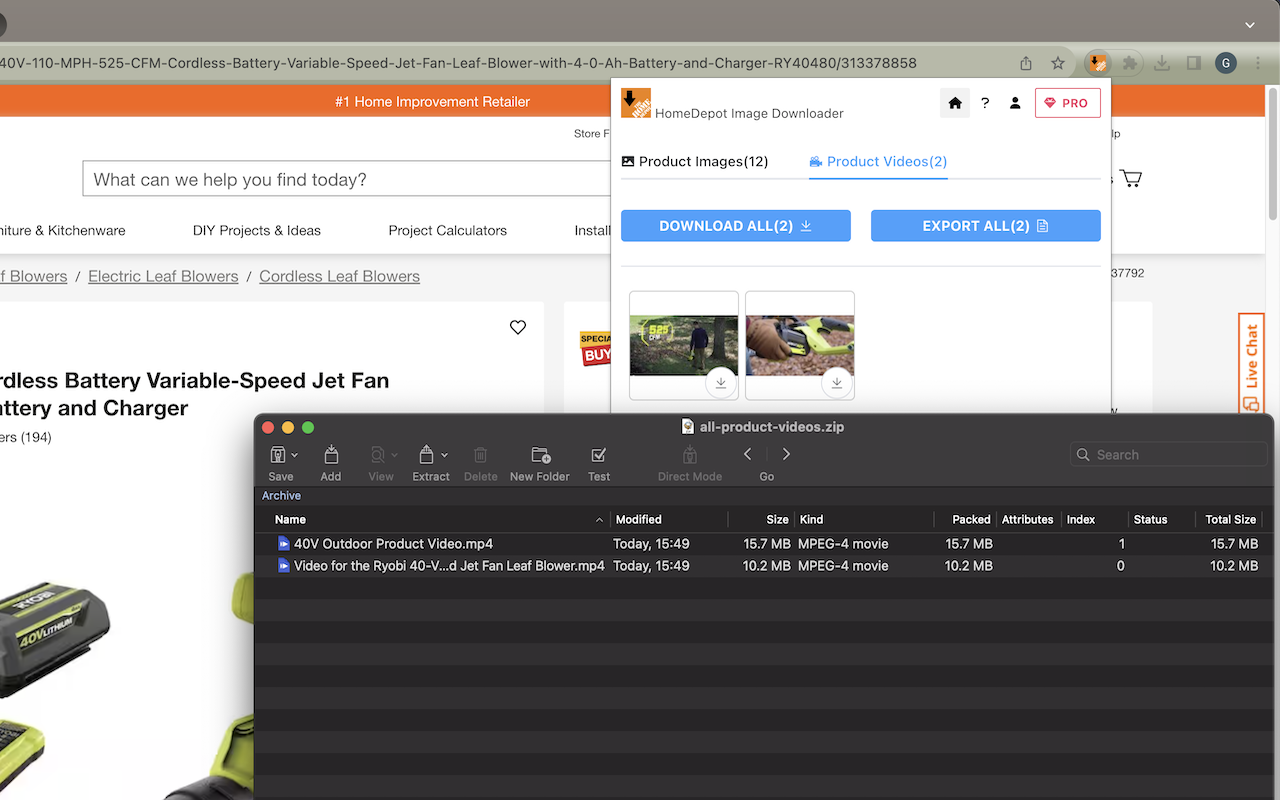
Task: Click the Live Chat side tab
Action: coord(1251,362)
